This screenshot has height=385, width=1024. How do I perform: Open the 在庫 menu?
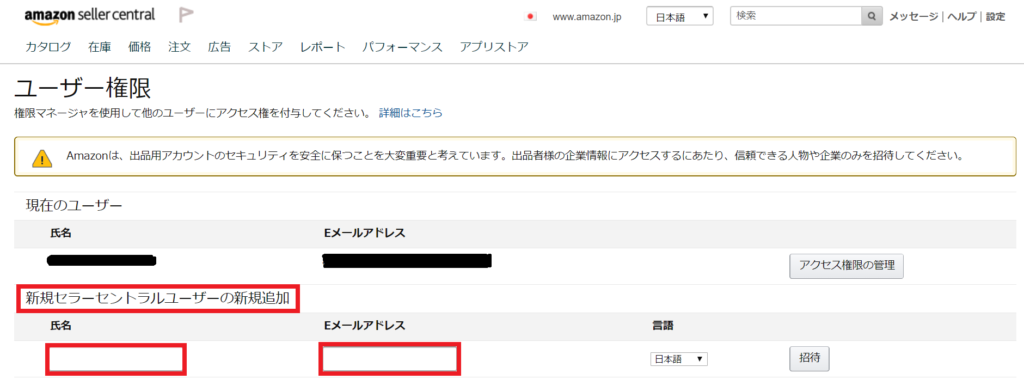100,47
